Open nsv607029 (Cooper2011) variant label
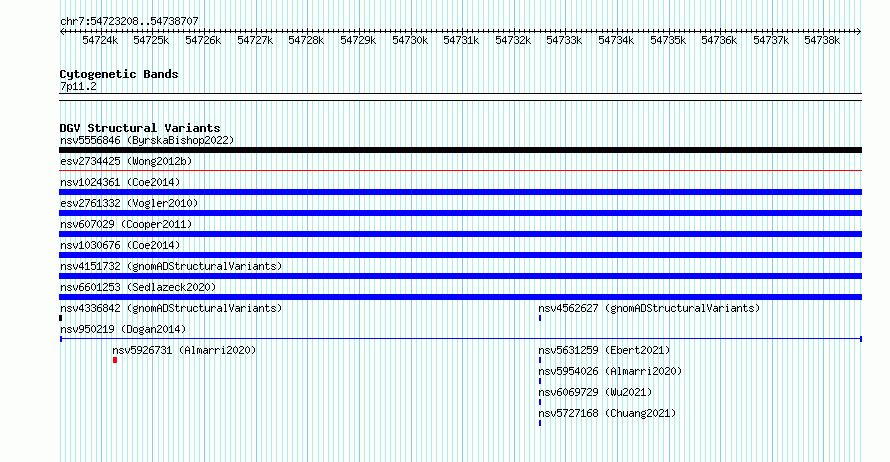 pyautogui.click(x=126, y=224)
